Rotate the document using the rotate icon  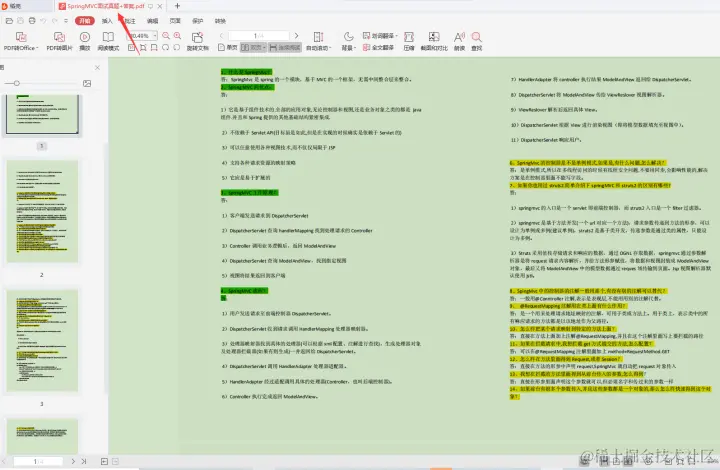[x=197, y=41]
